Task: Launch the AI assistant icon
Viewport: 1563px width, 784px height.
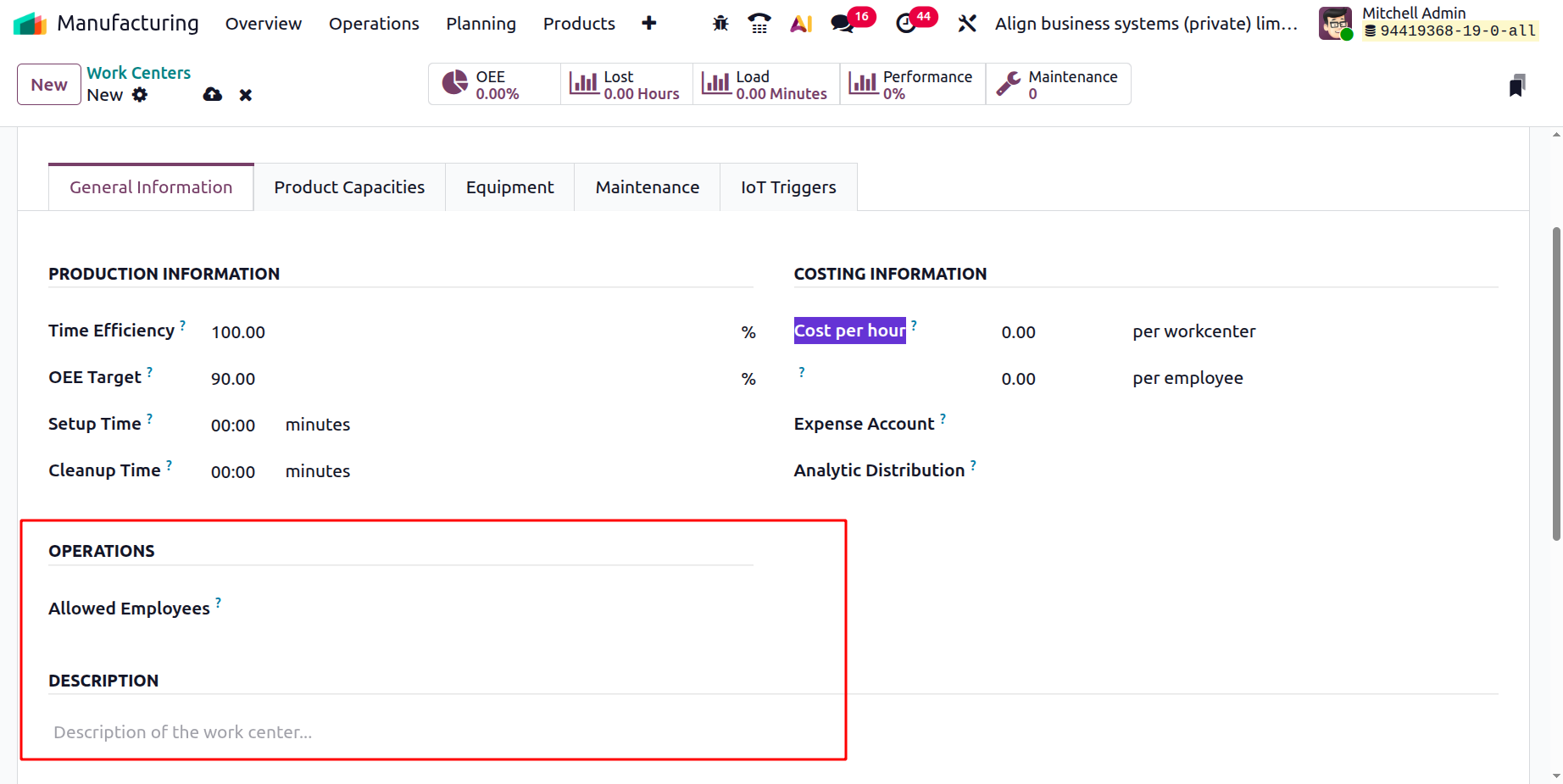Action: pos(801,24)
